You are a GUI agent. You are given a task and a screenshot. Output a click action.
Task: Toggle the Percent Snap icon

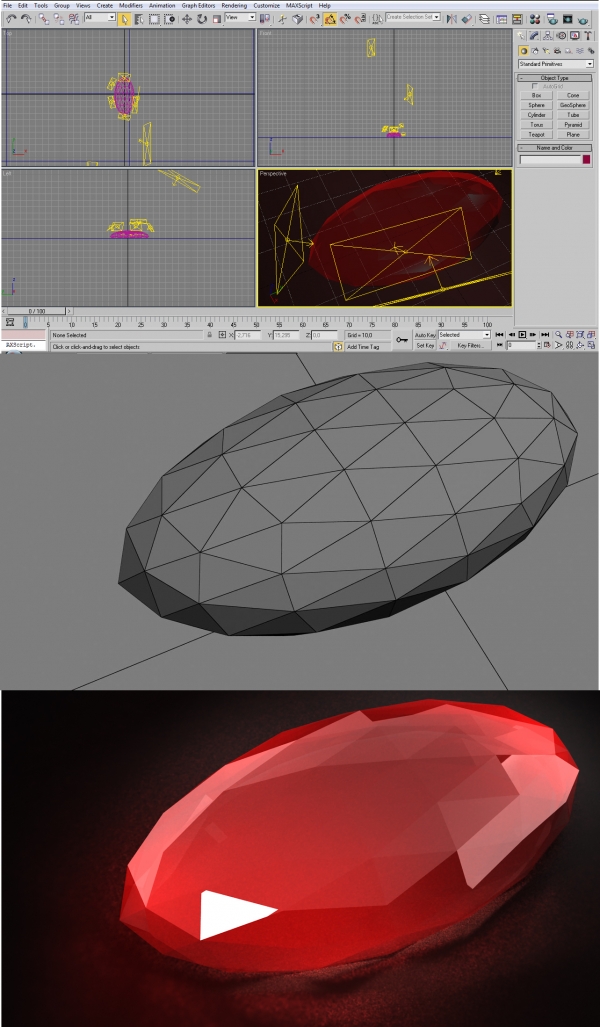[345, 20]
